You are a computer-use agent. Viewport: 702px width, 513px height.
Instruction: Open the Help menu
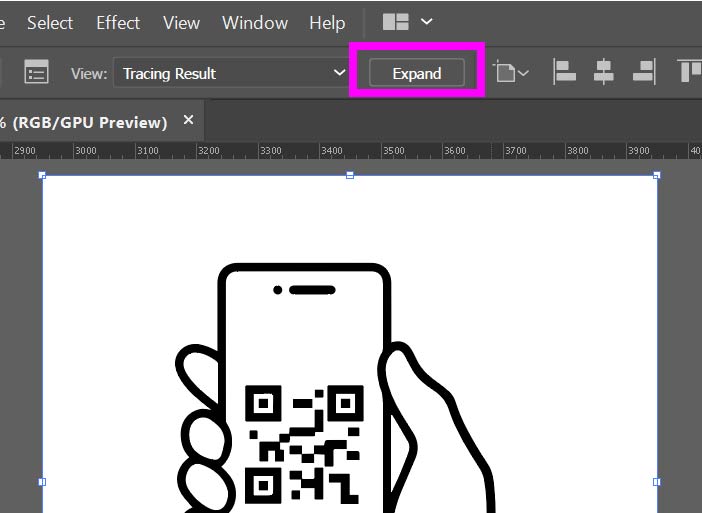point(327,22)
